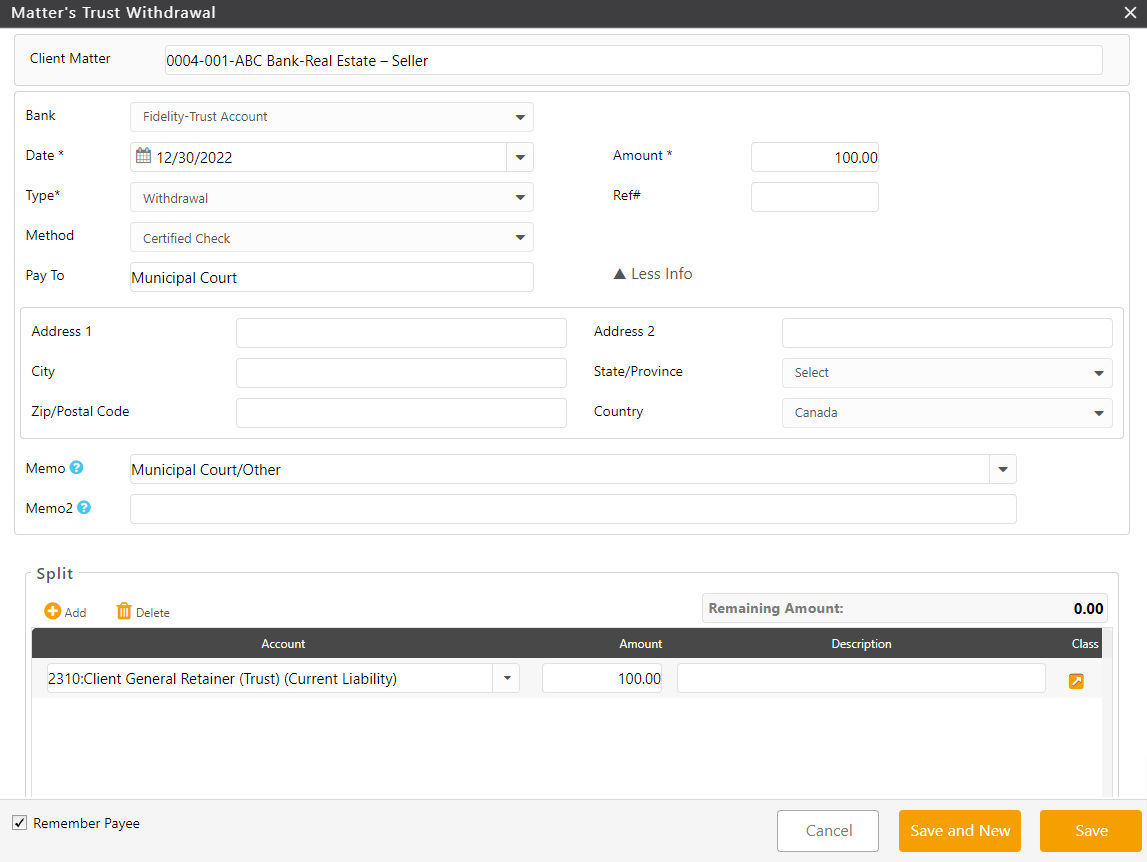Expand the Type dropdown showing Withdrawal
The height and width of the screenshot is (862, 1147).
[331, 198]
